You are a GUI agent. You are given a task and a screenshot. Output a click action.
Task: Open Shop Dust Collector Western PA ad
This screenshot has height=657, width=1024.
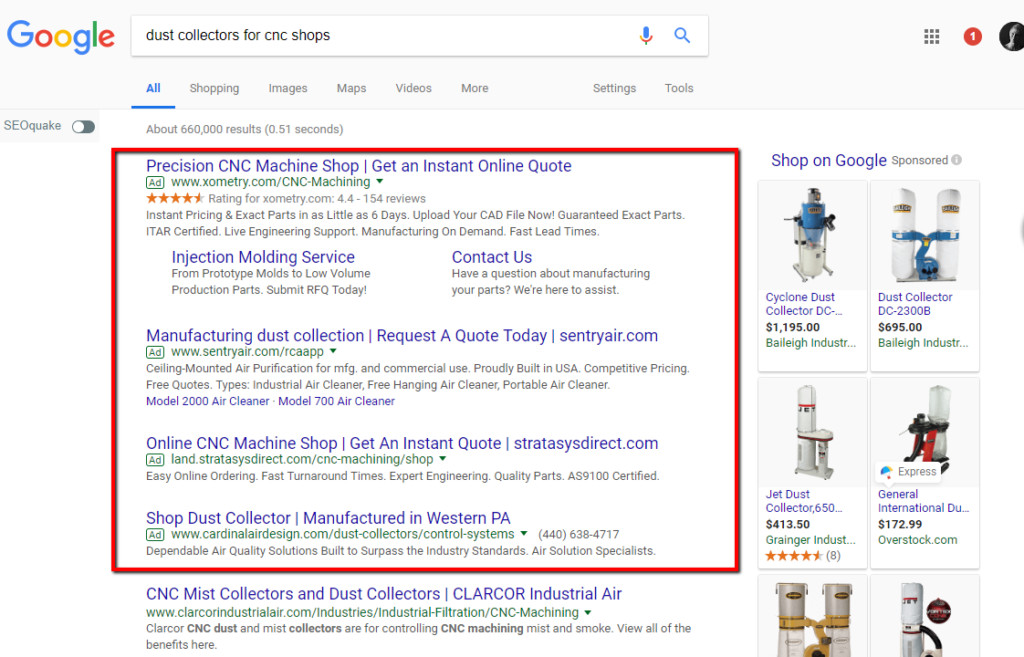coord(328,519)
